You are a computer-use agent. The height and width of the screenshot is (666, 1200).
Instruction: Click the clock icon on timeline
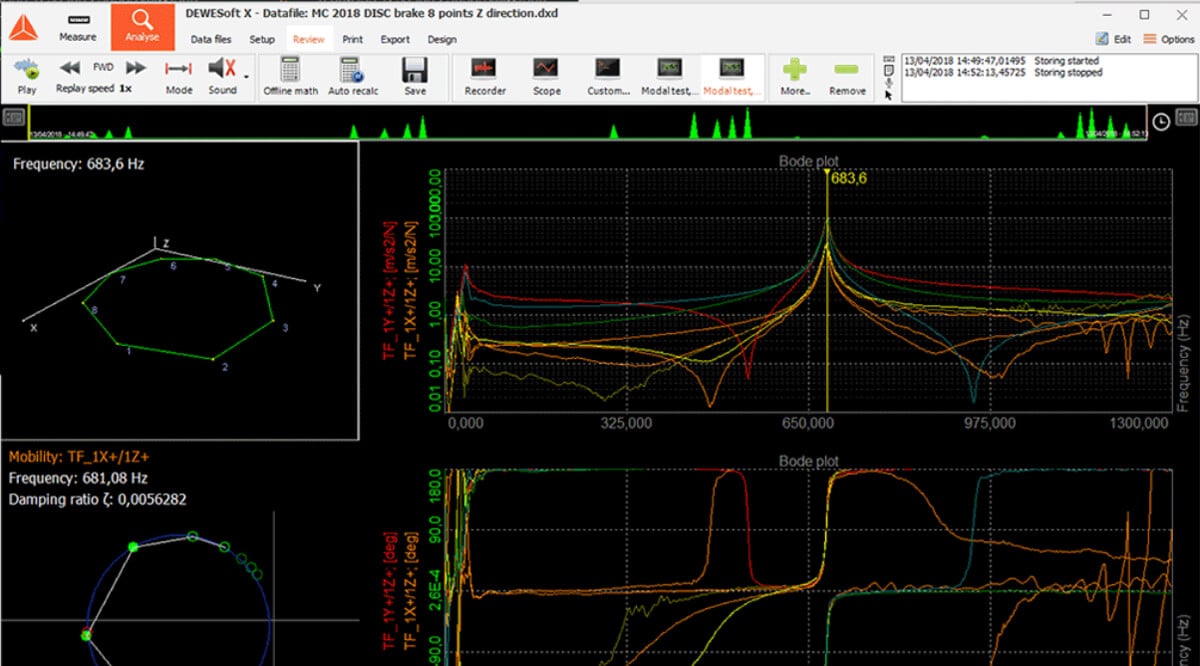click(1162, 121)
